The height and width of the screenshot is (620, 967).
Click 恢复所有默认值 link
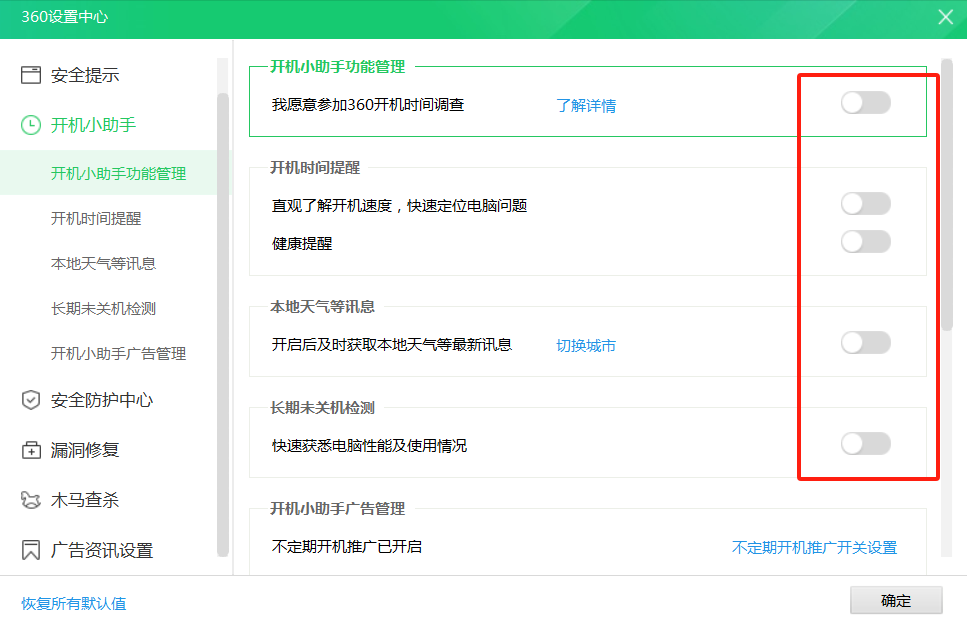pyautogui.click(x=73, y=603)
